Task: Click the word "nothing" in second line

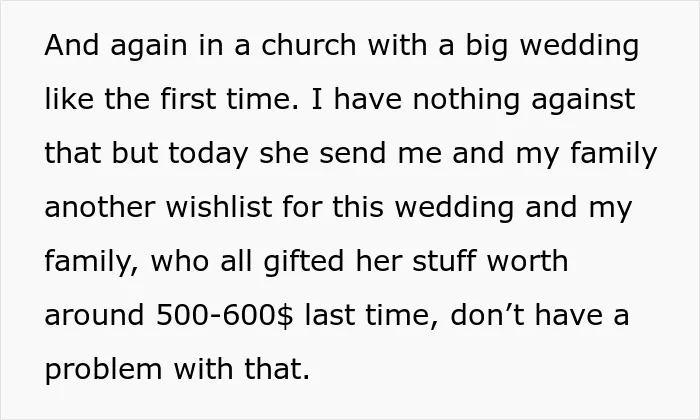Action: click(466, 101)
